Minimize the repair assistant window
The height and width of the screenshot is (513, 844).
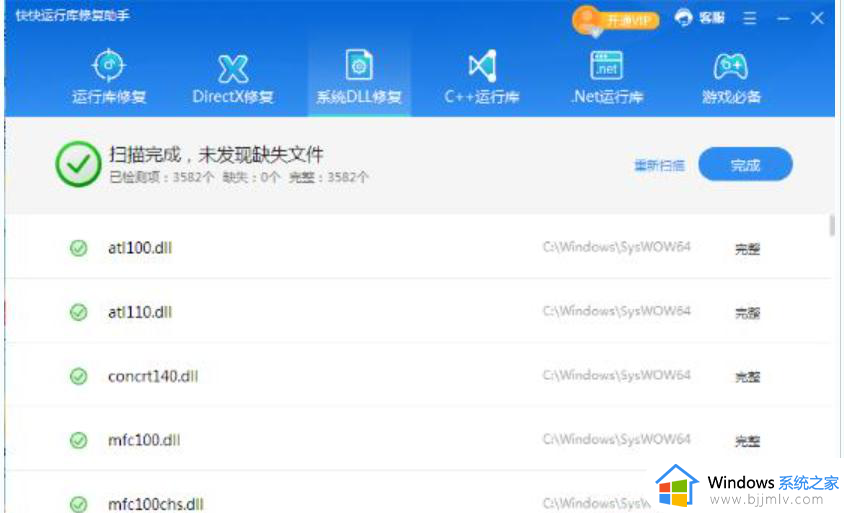tap(784, 19)
